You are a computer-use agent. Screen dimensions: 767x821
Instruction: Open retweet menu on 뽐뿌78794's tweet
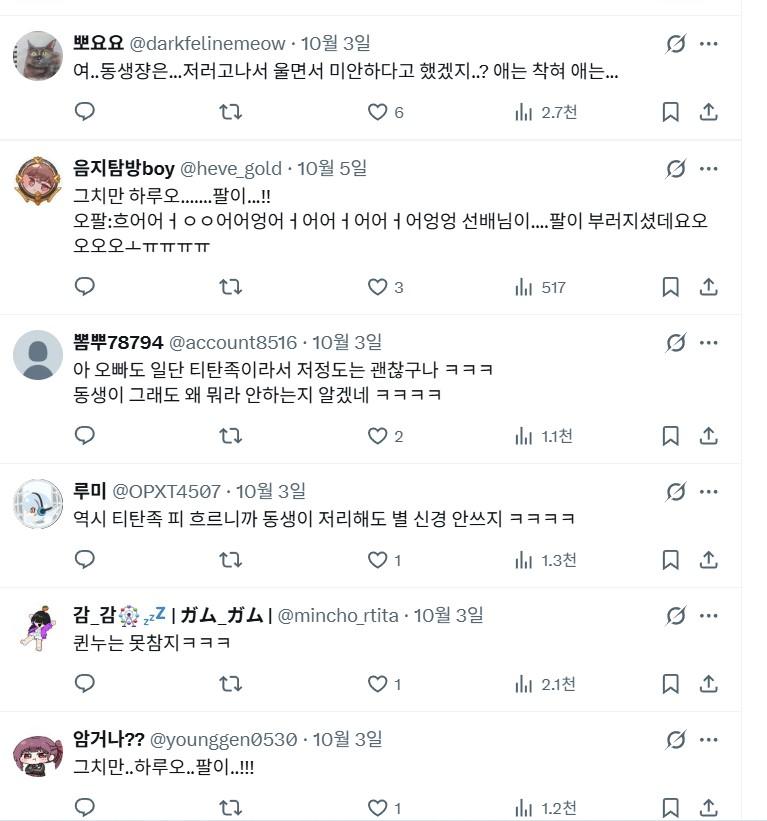point(230,436)
